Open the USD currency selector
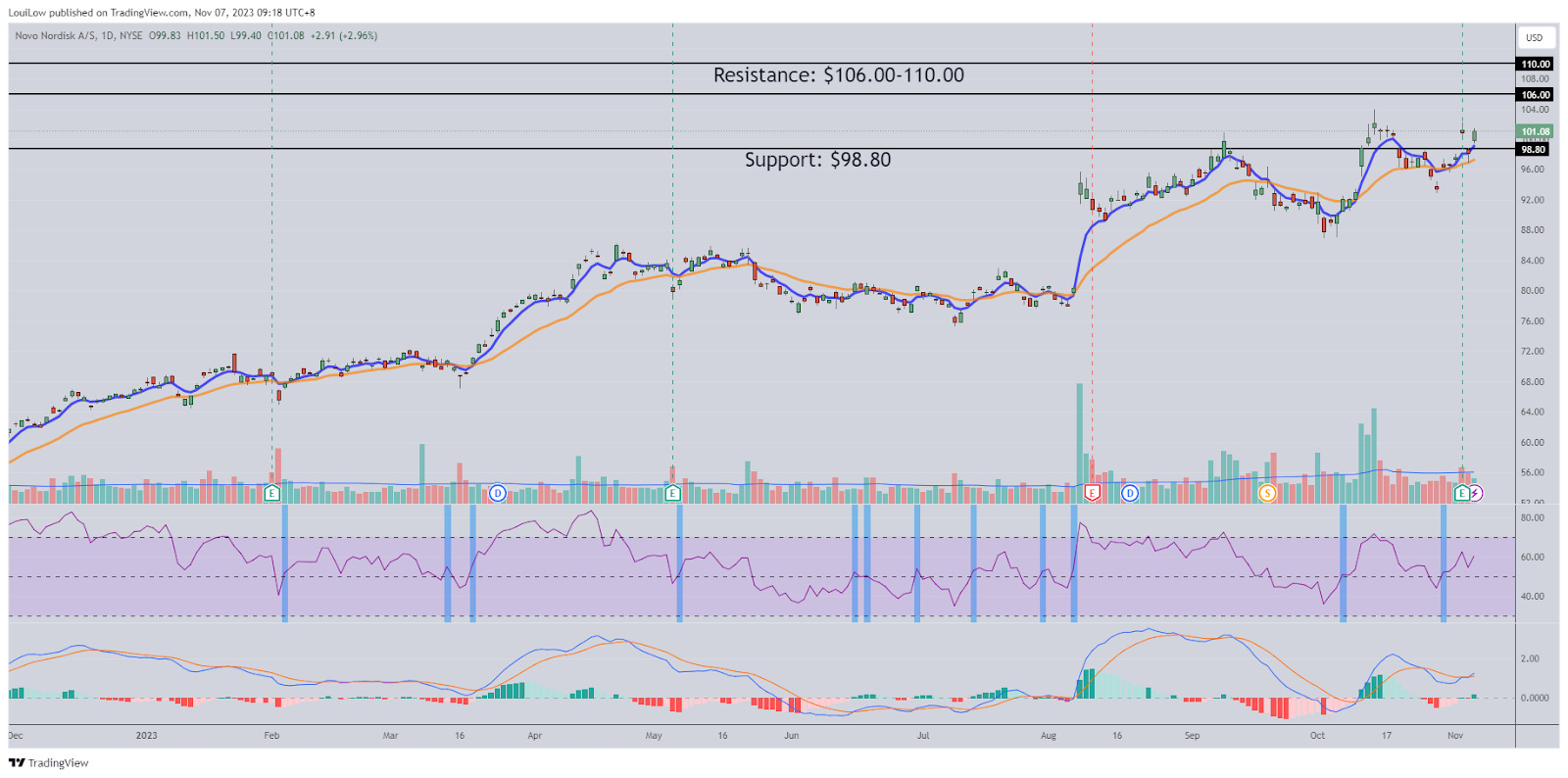 coord(1535,37)
